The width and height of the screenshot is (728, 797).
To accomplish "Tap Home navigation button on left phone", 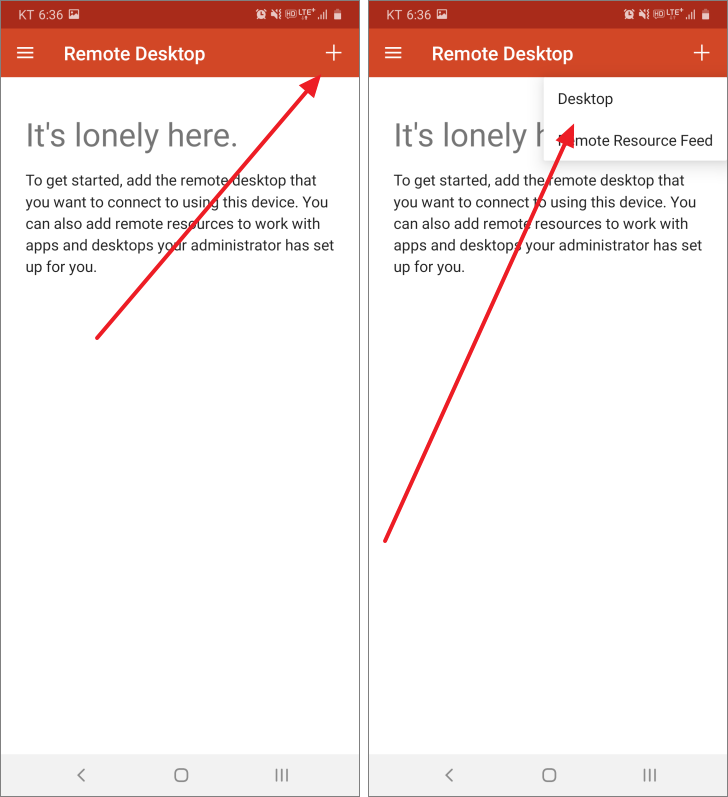I will point(181,775).
